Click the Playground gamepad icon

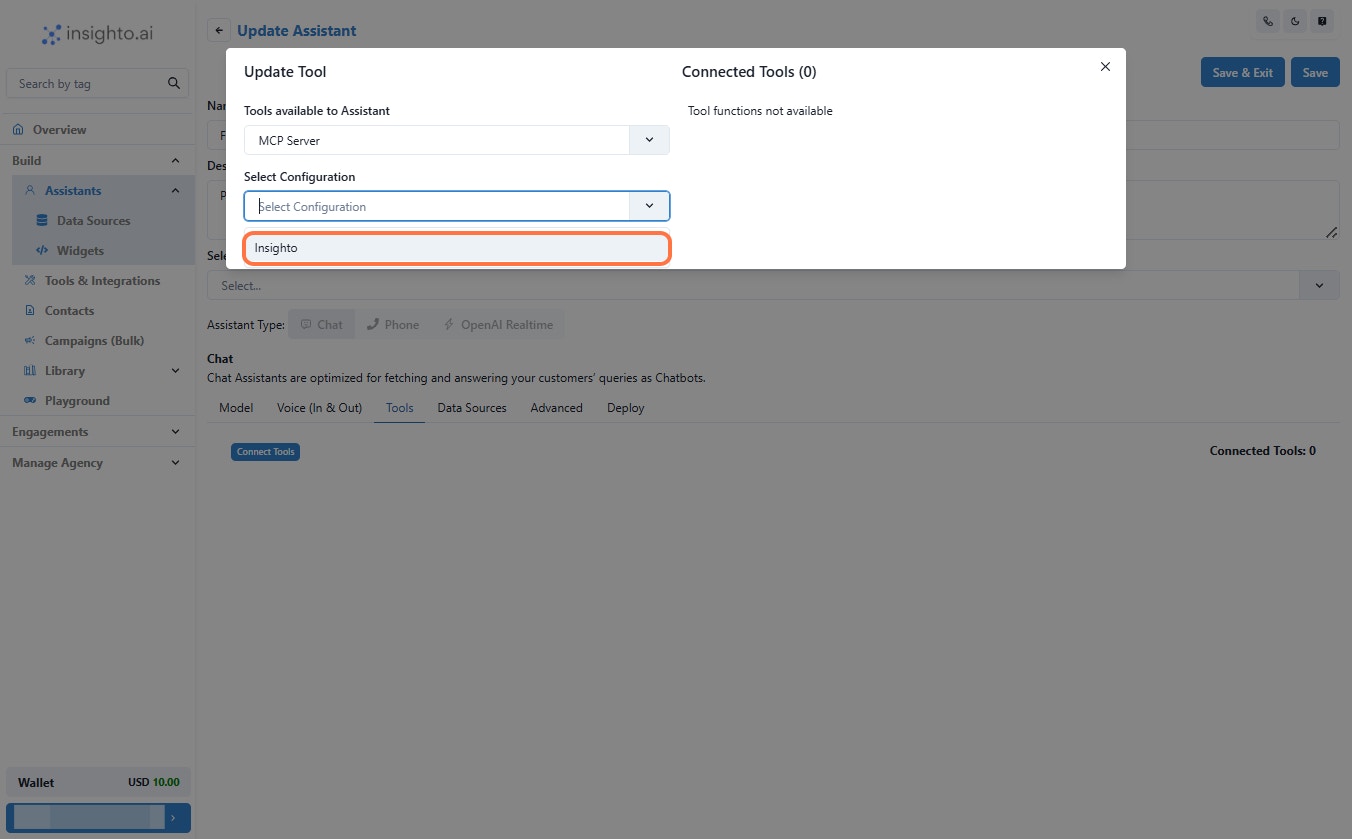30,401
